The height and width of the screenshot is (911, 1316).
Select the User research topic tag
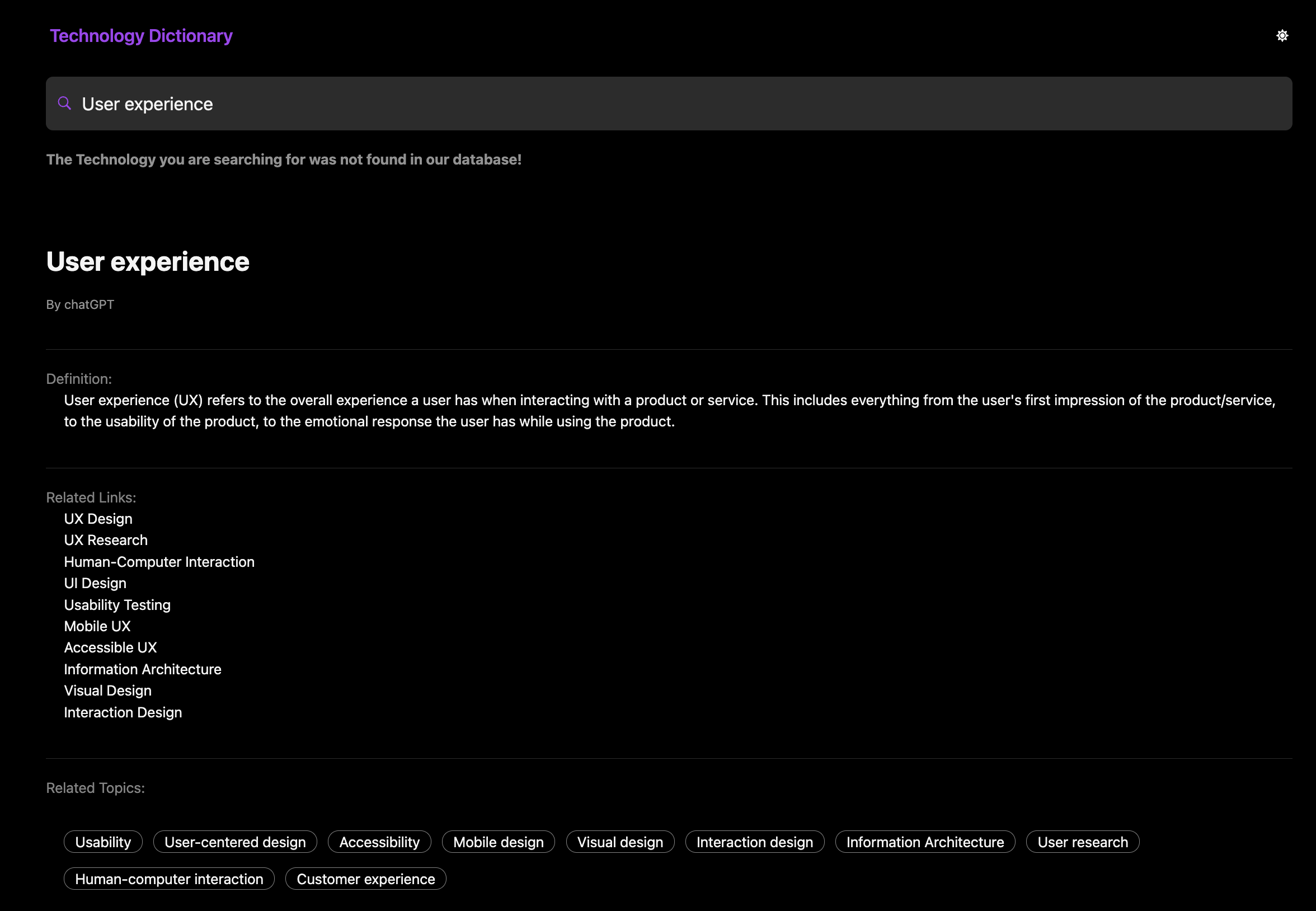(1082, 842)
